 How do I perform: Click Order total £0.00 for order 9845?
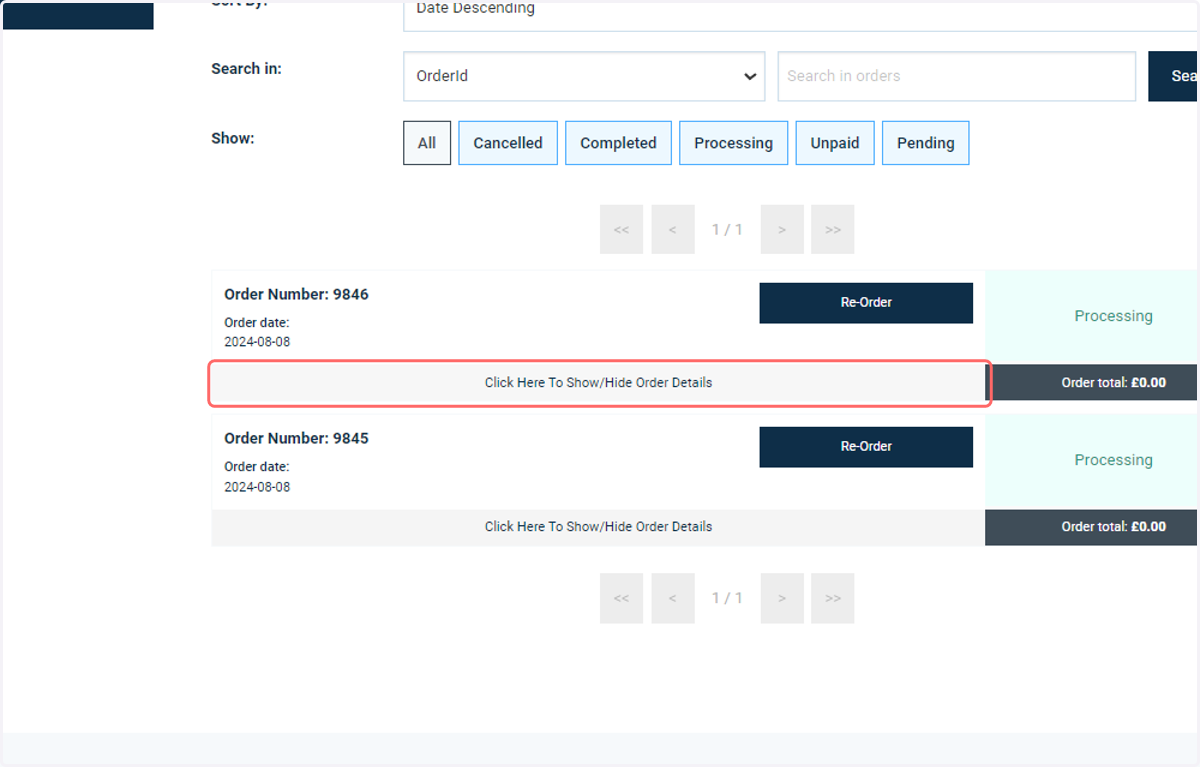pyautogui.click(x=1113, y=527)
